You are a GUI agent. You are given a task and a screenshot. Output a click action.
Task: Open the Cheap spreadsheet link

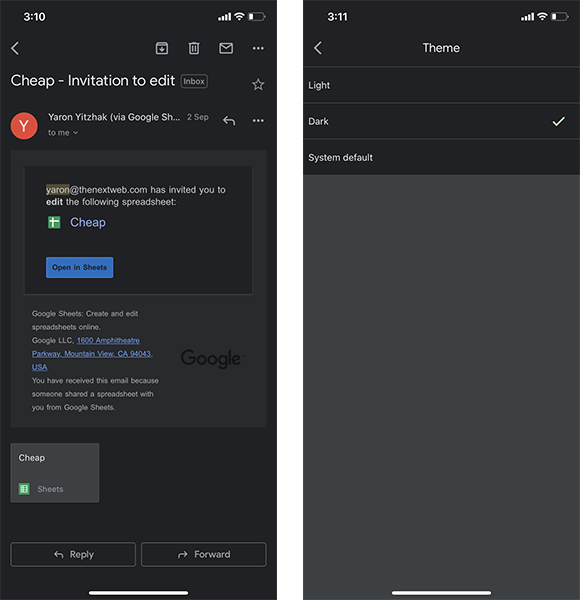tap(88, 222)
